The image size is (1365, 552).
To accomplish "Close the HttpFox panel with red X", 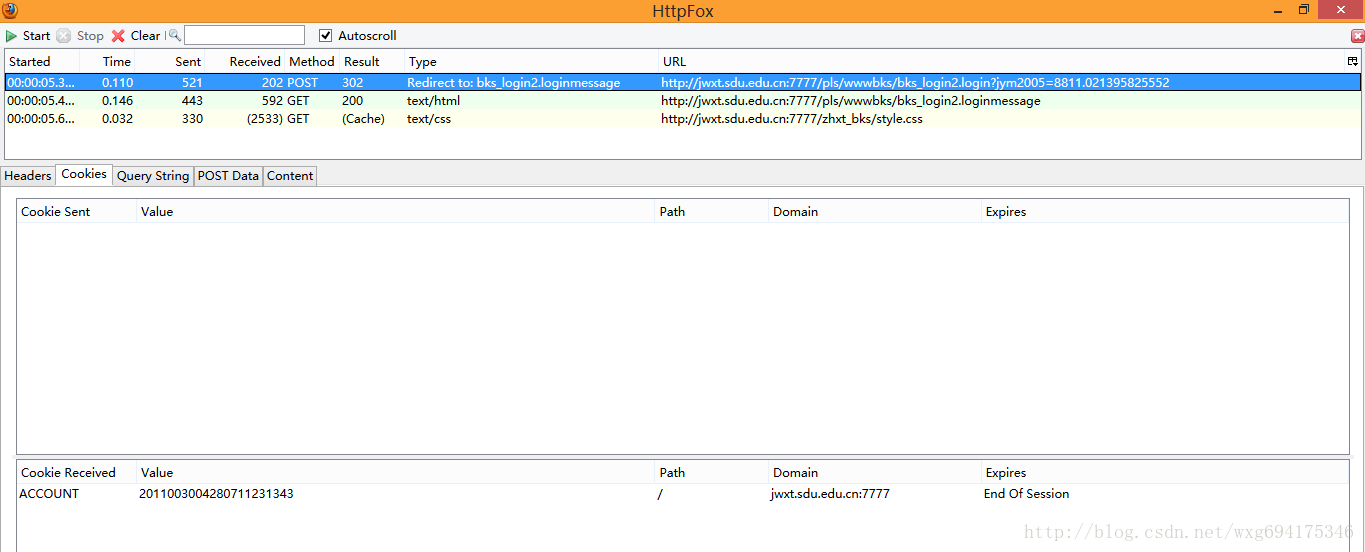I will tap(1357, 35).
